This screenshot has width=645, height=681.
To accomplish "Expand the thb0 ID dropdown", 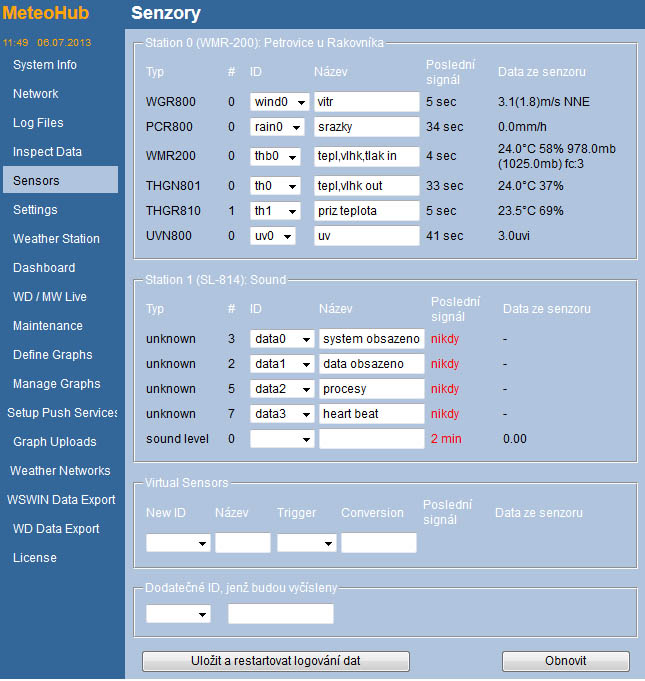I will 275,156.
